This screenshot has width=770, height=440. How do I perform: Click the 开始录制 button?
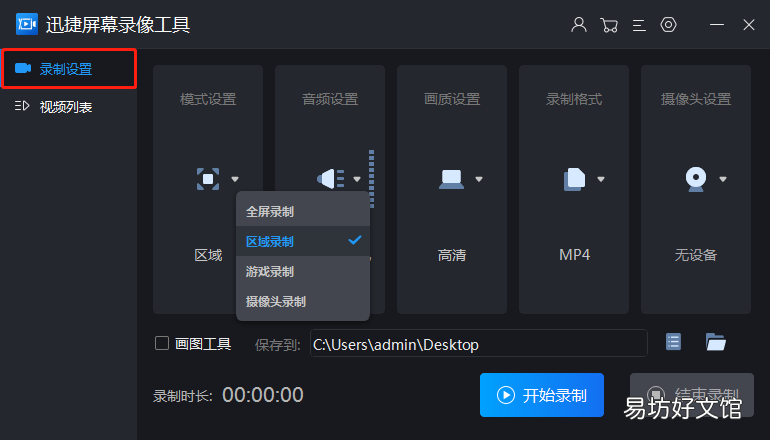[x=542, y=395]
